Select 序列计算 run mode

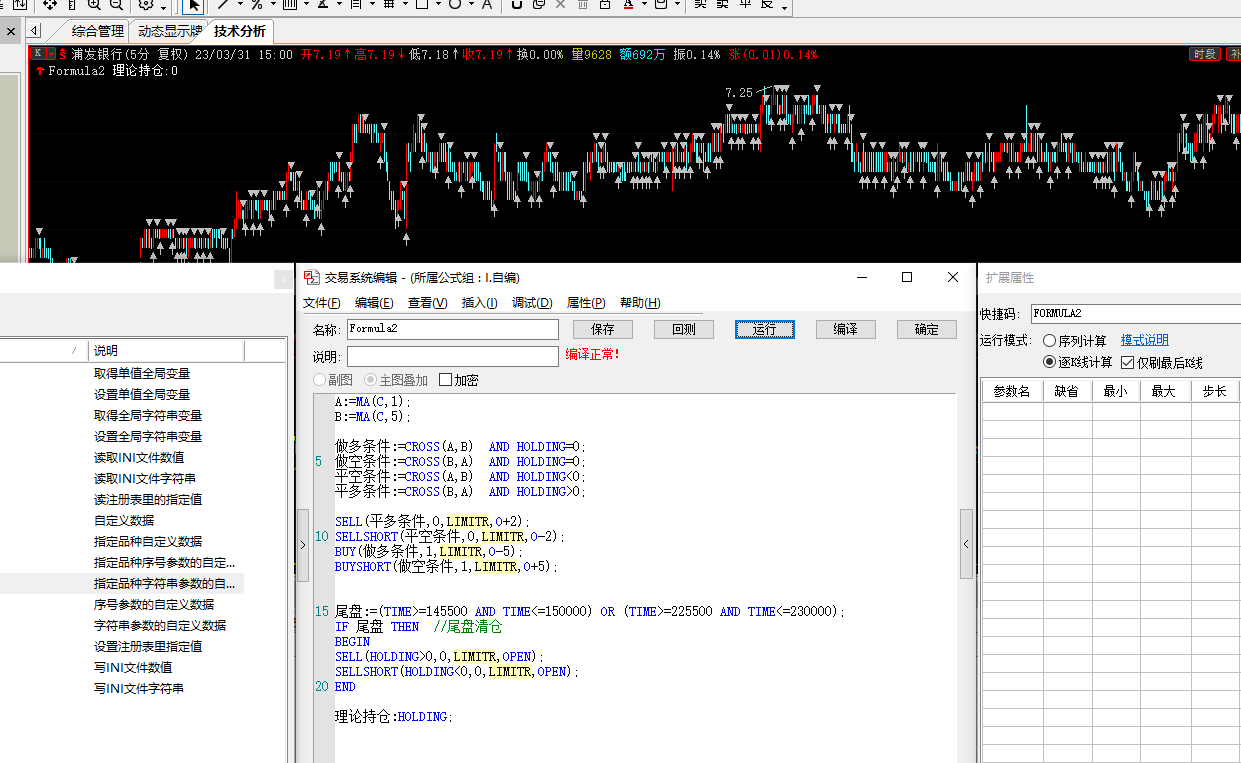coord(1074,341)
